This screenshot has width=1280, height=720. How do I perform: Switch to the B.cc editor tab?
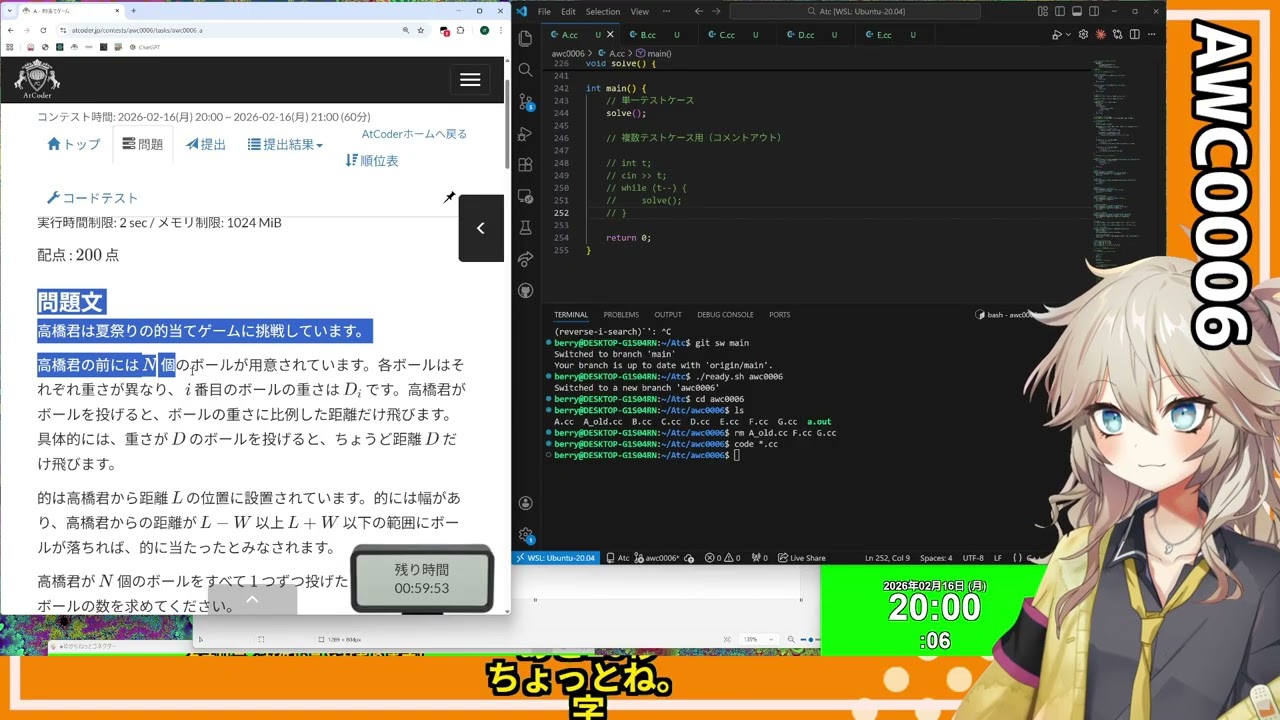tap(659, 34)
